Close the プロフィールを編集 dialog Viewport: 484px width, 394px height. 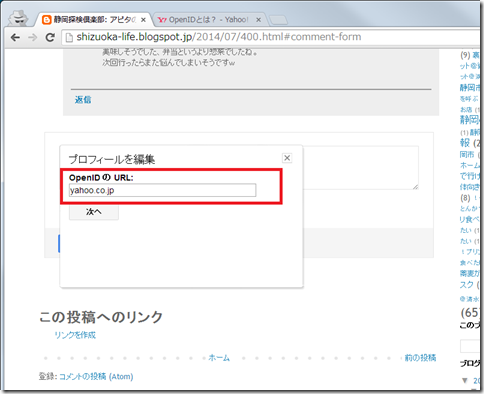click(x=287, y=158)
